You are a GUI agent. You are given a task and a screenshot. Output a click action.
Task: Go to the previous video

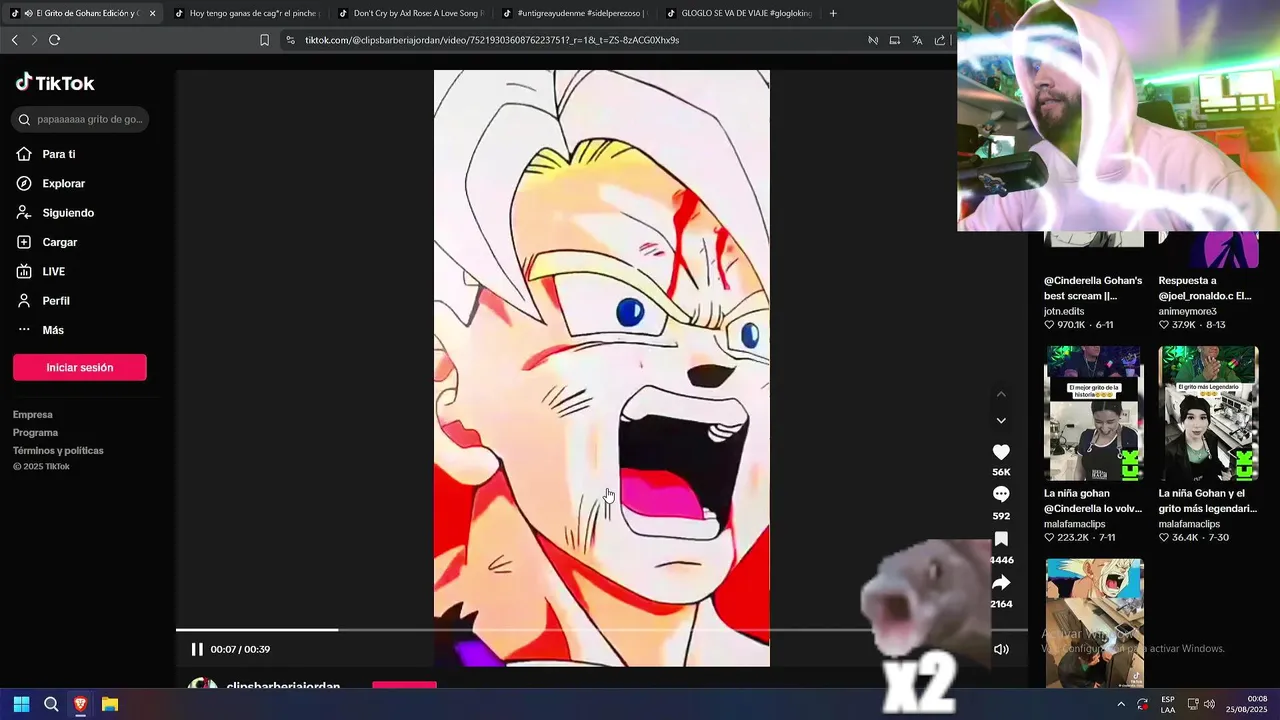[1001, 394]
